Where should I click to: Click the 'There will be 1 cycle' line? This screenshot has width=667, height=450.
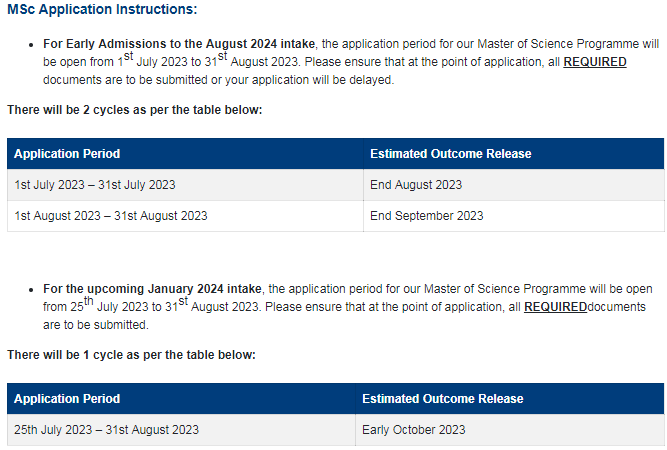click(x=131, y=354)
